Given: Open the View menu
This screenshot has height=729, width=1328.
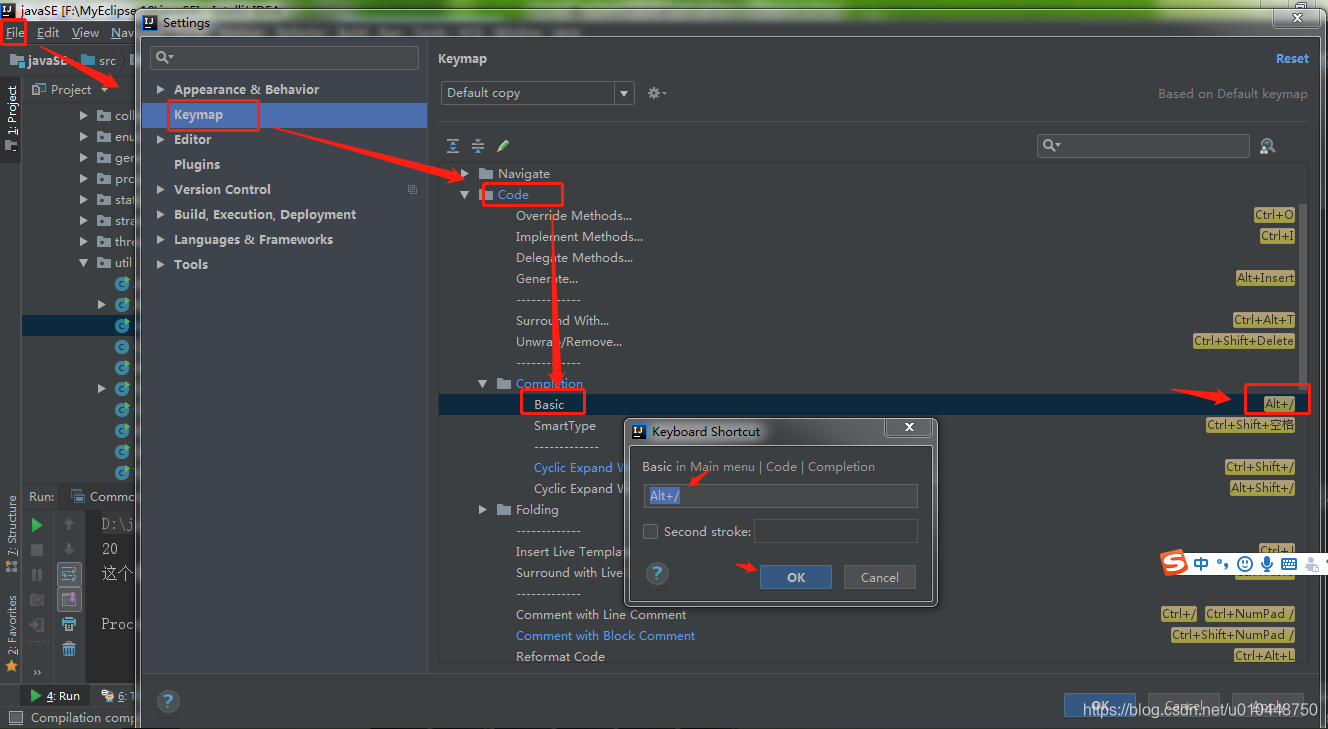Looking at the screenshot, I should [x=85, y=32].
